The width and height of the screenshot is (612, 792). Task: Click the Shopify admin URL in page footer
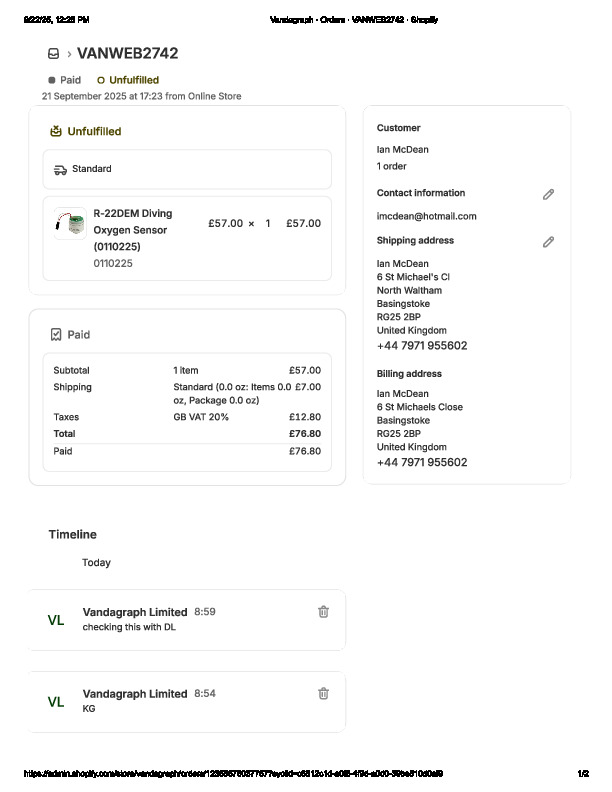point(233,773)
